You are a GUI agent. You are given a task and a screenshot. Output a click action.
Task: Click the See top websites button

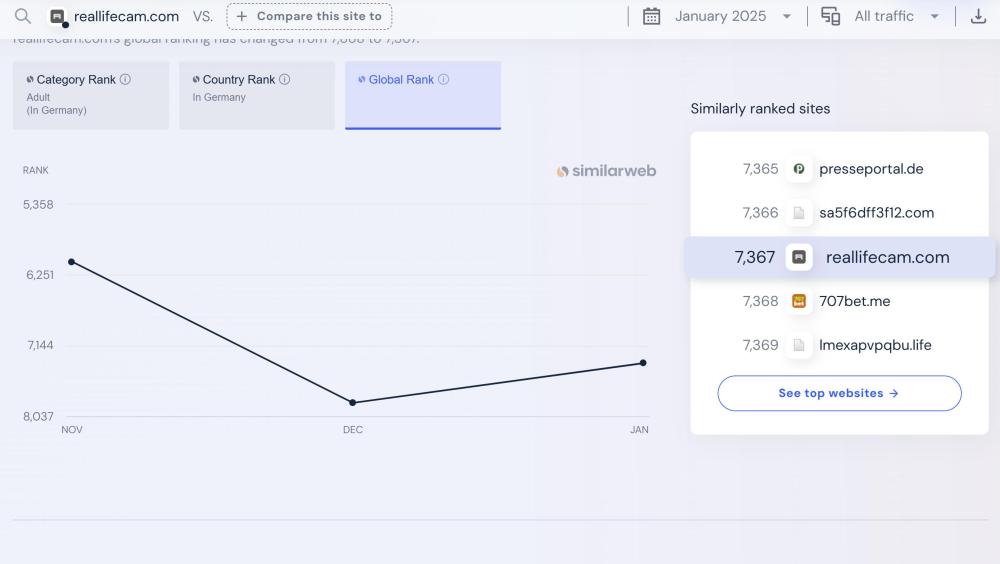(x=839, y=393)
